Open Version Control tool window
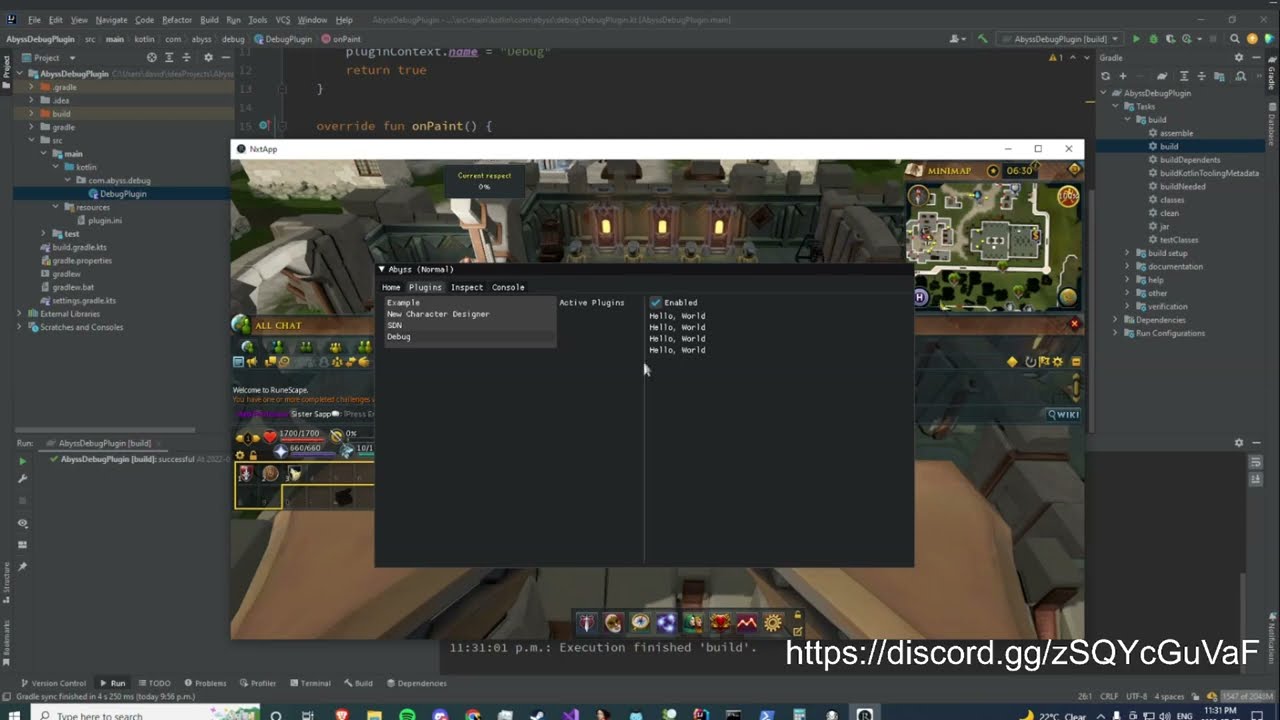The height and width of the screenshot is (720, 1280). (x=53, y=683)
